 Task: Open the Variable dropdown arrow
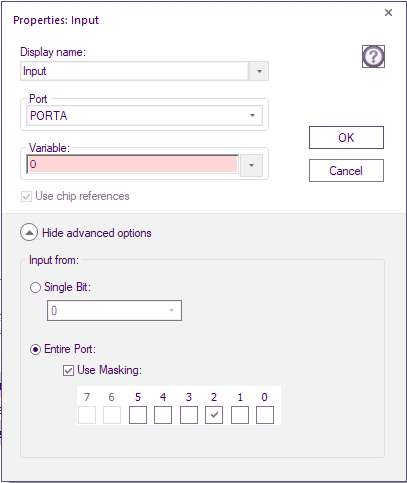click(x=252, y=165)
